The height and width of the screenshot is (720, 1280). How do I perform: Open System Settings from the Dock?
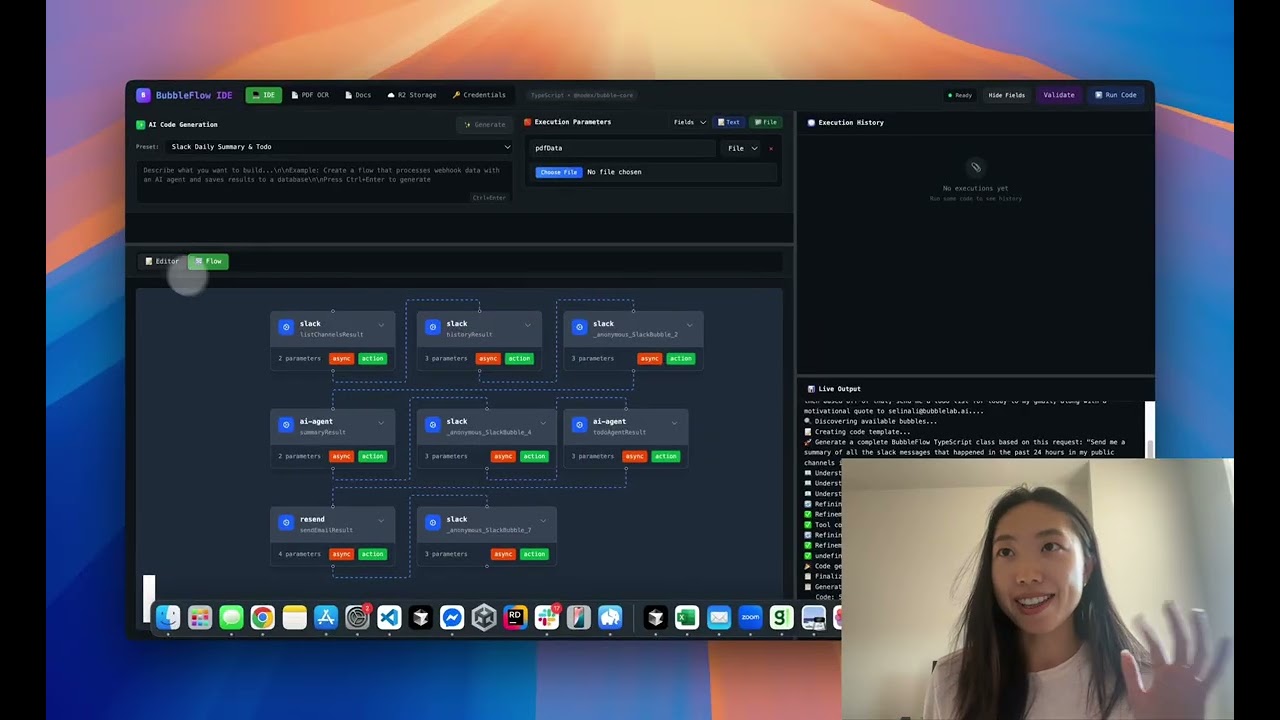click(x=357, y=618)
